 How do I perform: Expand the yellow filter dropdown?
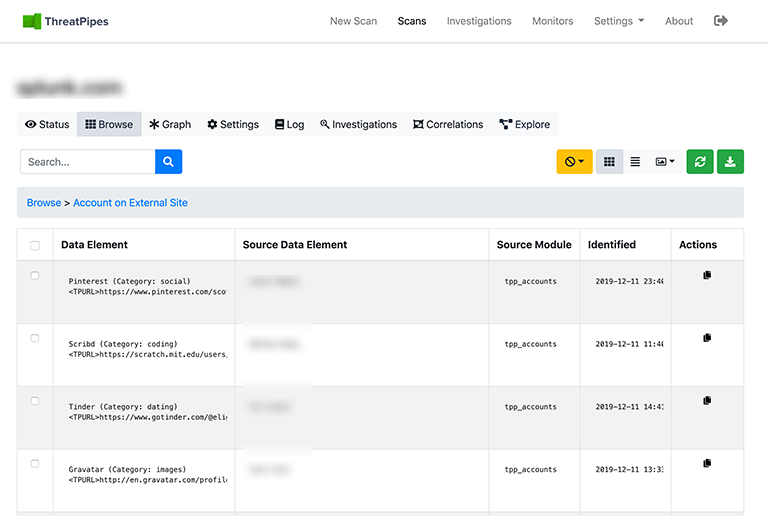click(x=574, y=162)
